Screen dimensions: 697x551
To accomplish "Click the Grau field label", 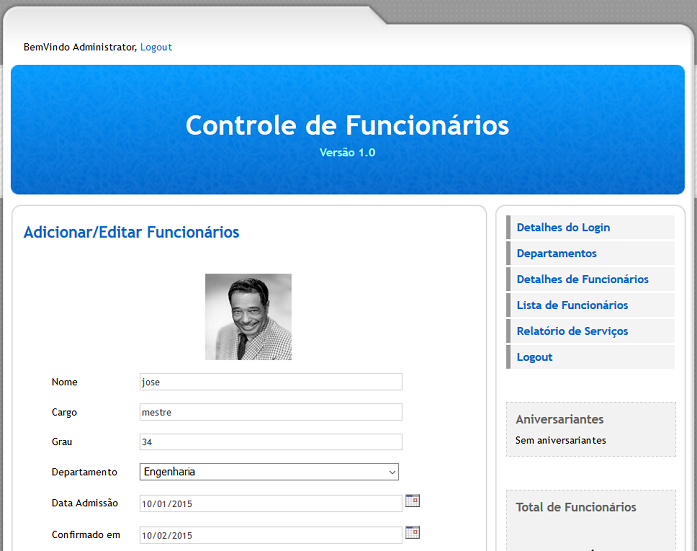I will pos(62,442).
